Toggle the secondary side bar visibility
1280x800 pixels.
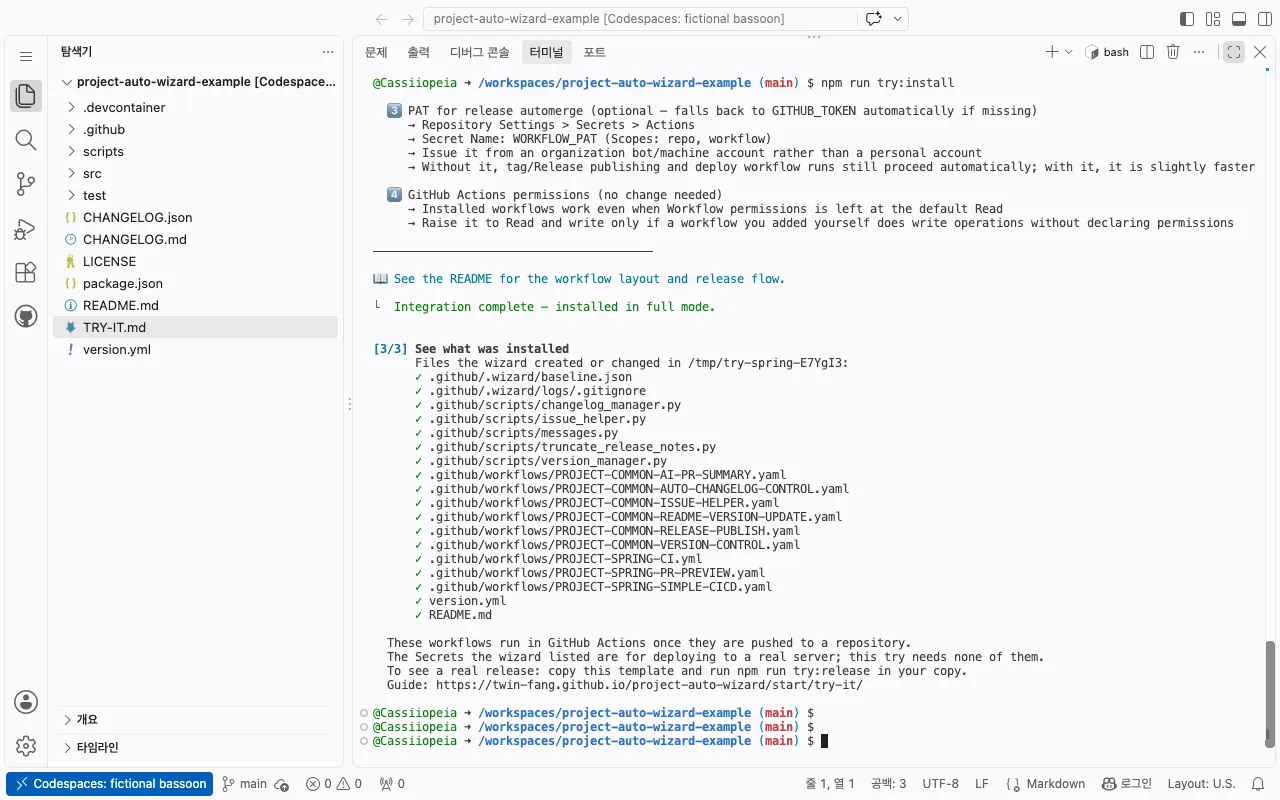[1263, 19]
